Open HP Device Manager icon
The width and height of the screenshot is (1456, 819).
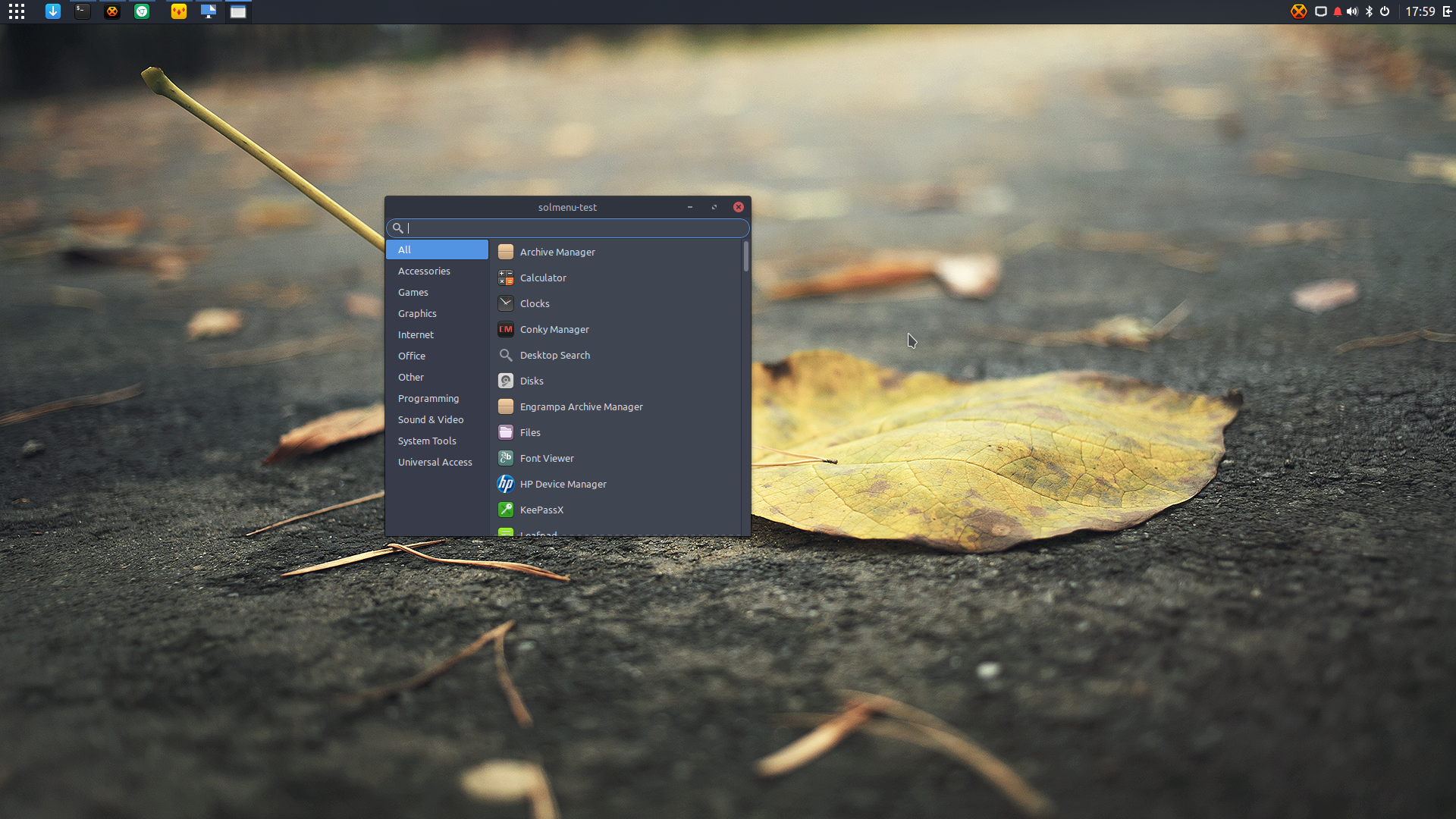tap(506, 484)
